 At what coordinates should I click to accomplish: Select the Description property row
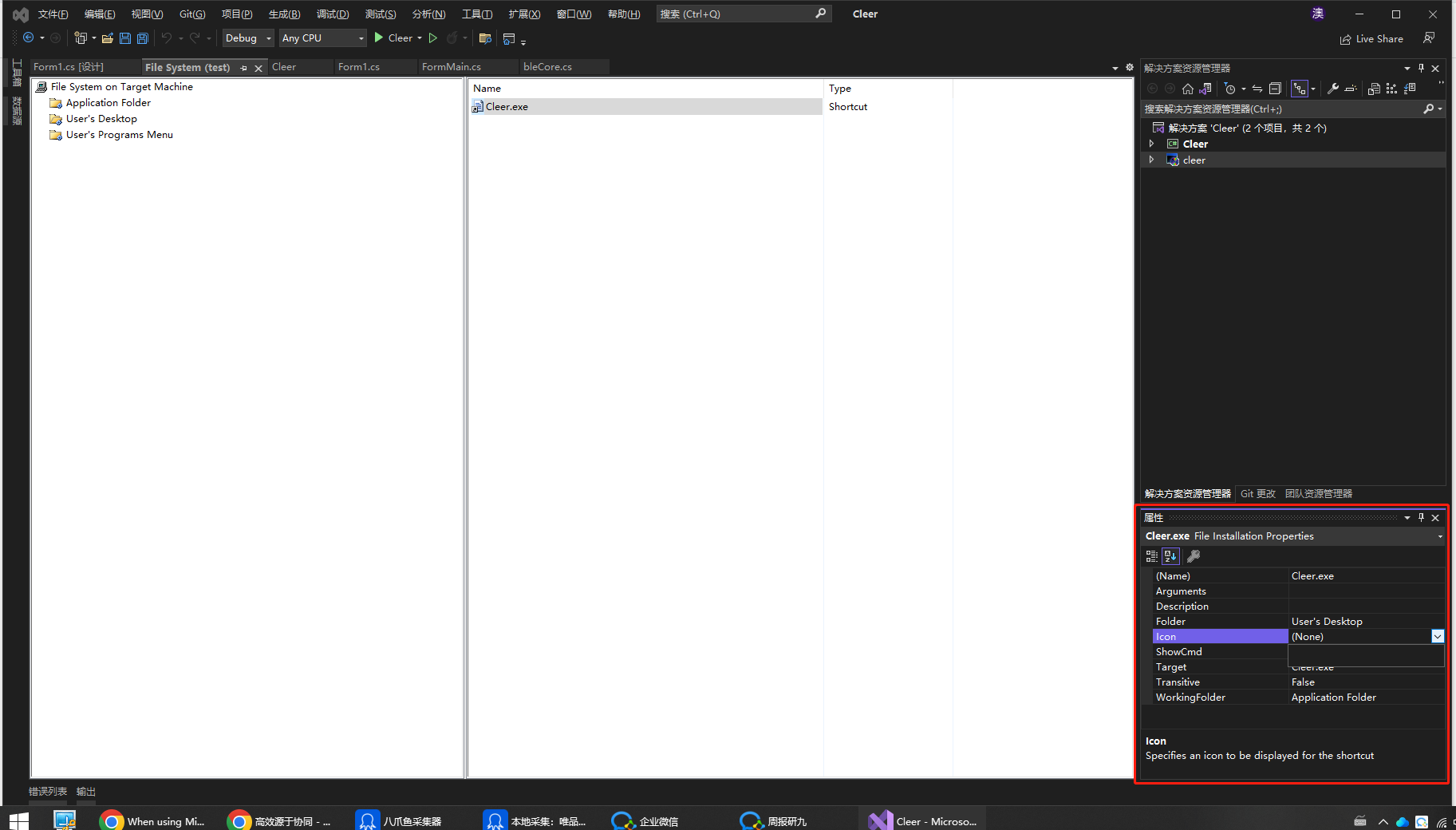(x=1298, y=607)
